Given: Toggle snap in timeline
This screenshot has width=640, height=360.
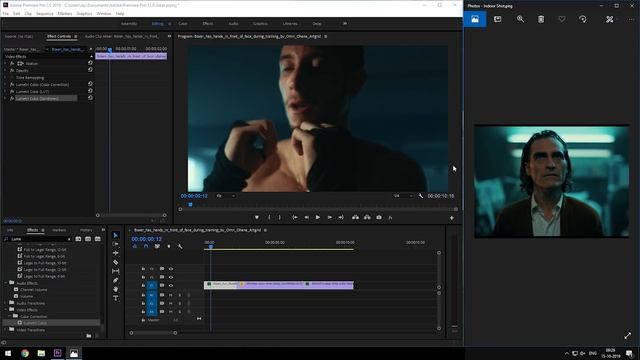Looking at the screenshot, I should [146, 247].
